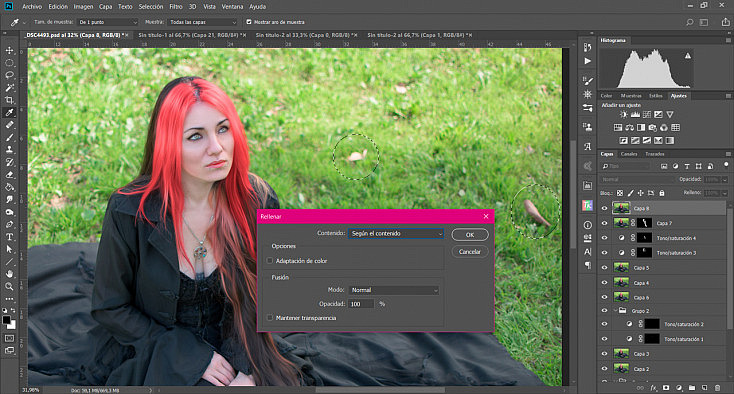Viewport: 734px width, 394px height.
Task: Open the Archivo menu
Action: [32, 7]
